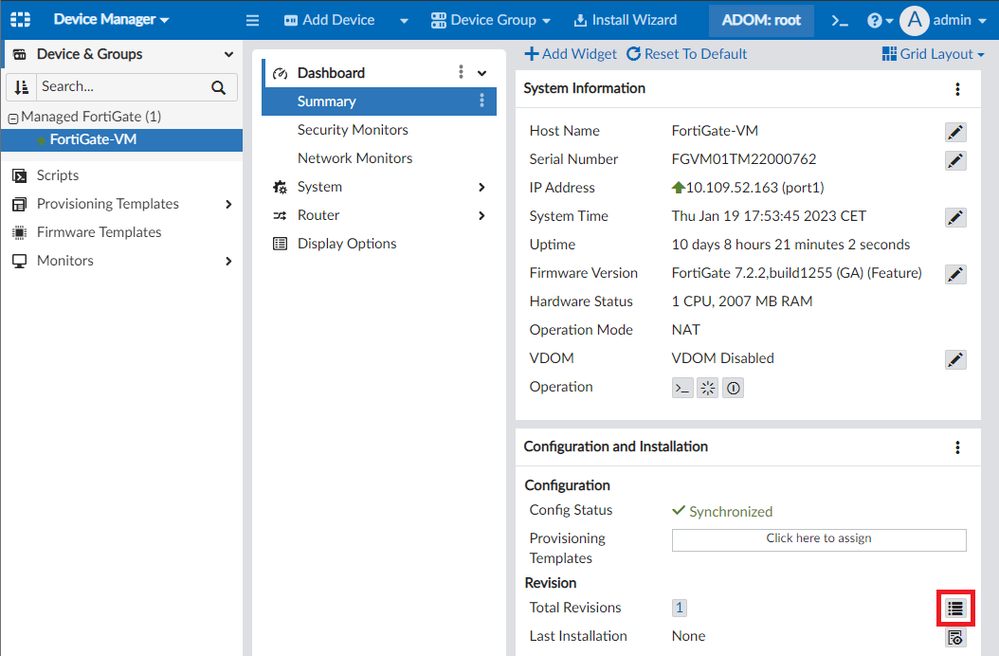Select FortiGate-VM in the device tree
Viewport: 999px width, 656px height.
click(x=93, y=140)
